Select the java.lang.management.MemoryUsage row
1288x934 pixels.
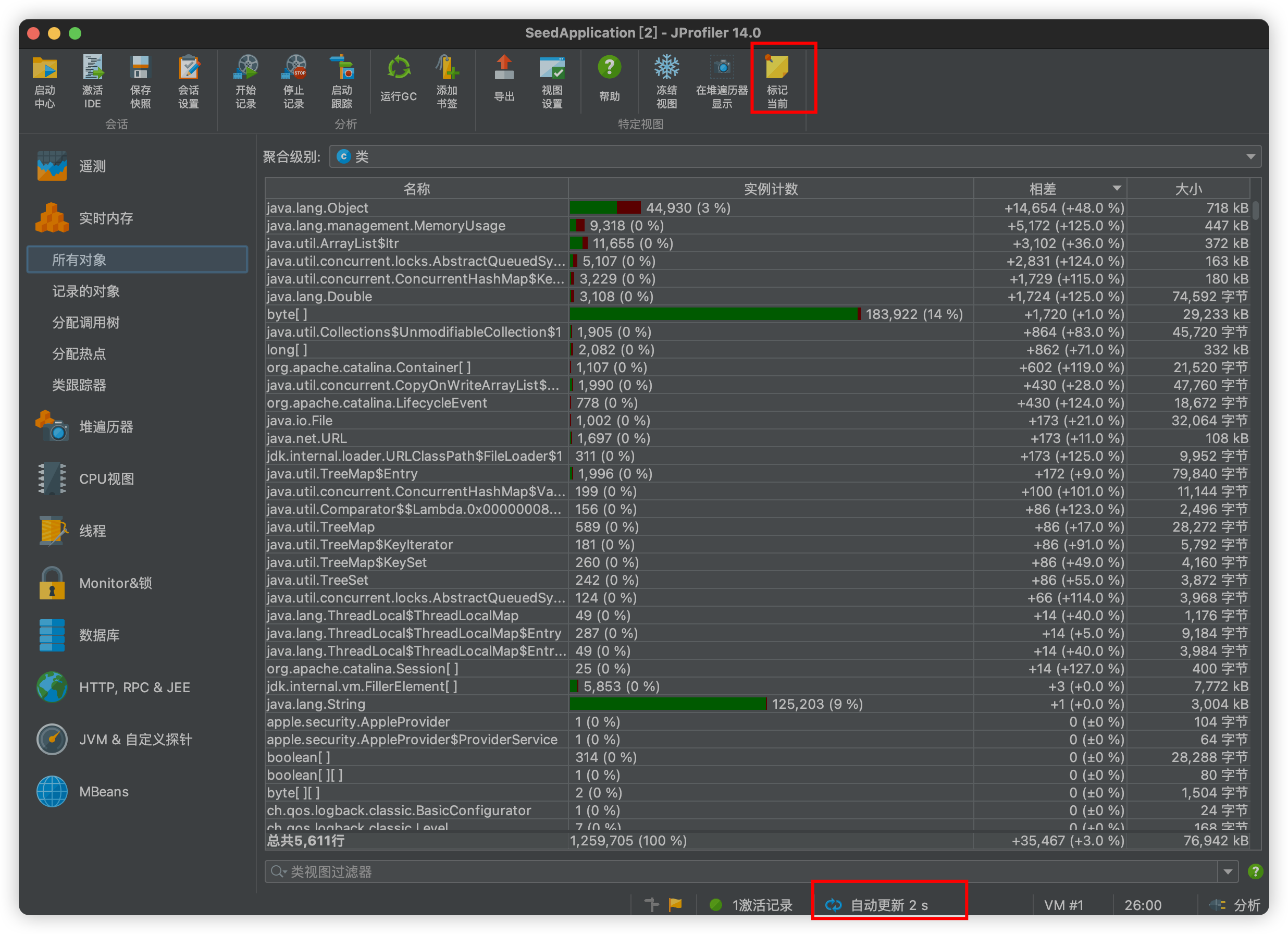click(x=758, y=226)
